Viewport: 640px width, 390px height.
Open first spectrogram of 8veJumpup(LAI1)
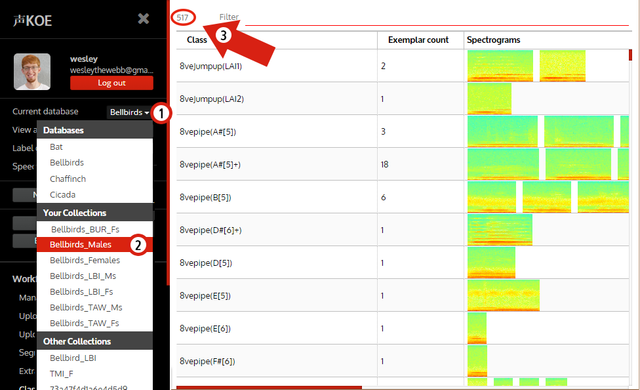click(x=500, y=66)
